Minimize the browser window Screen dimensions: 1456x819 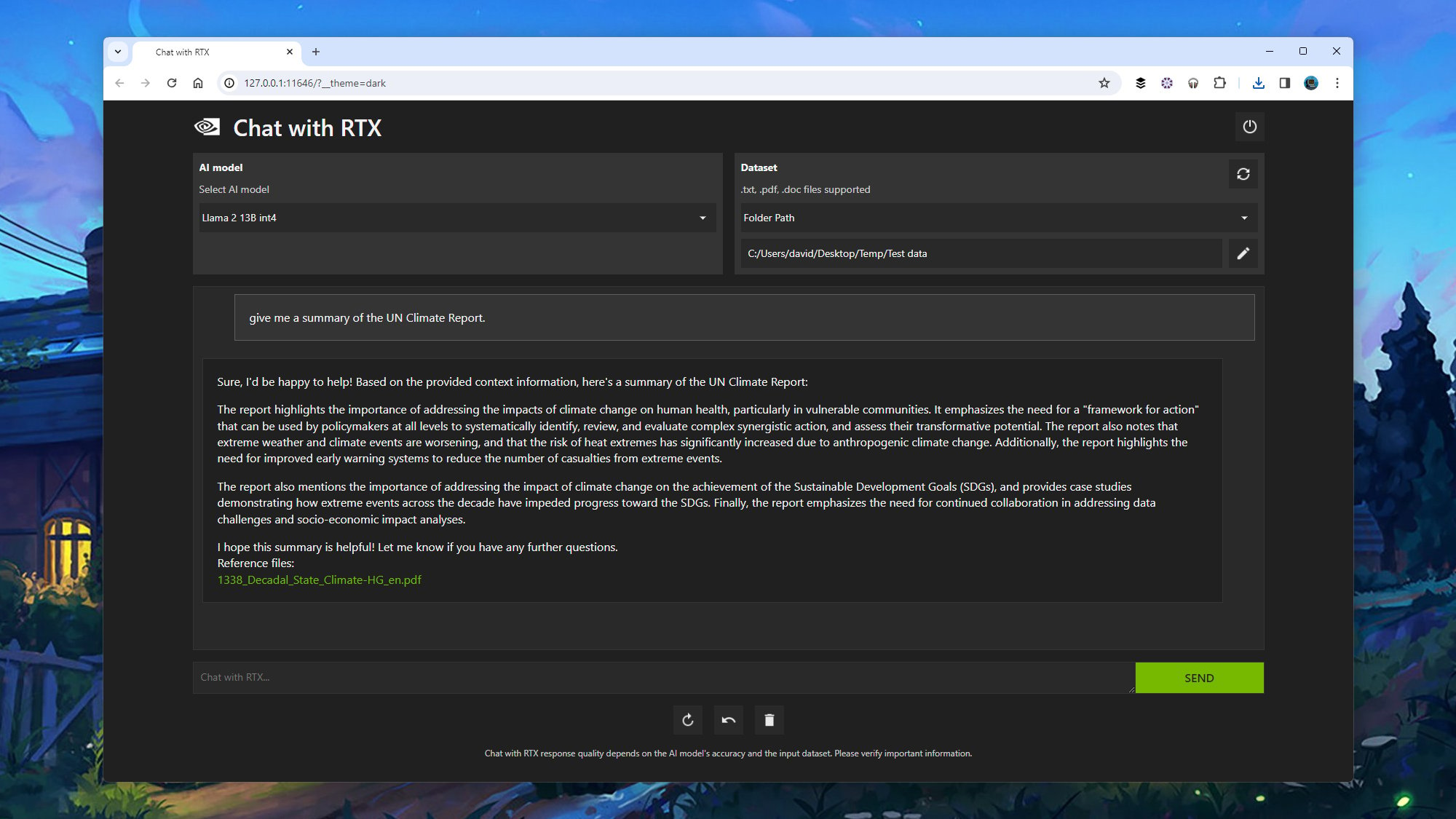[1269, 51]
